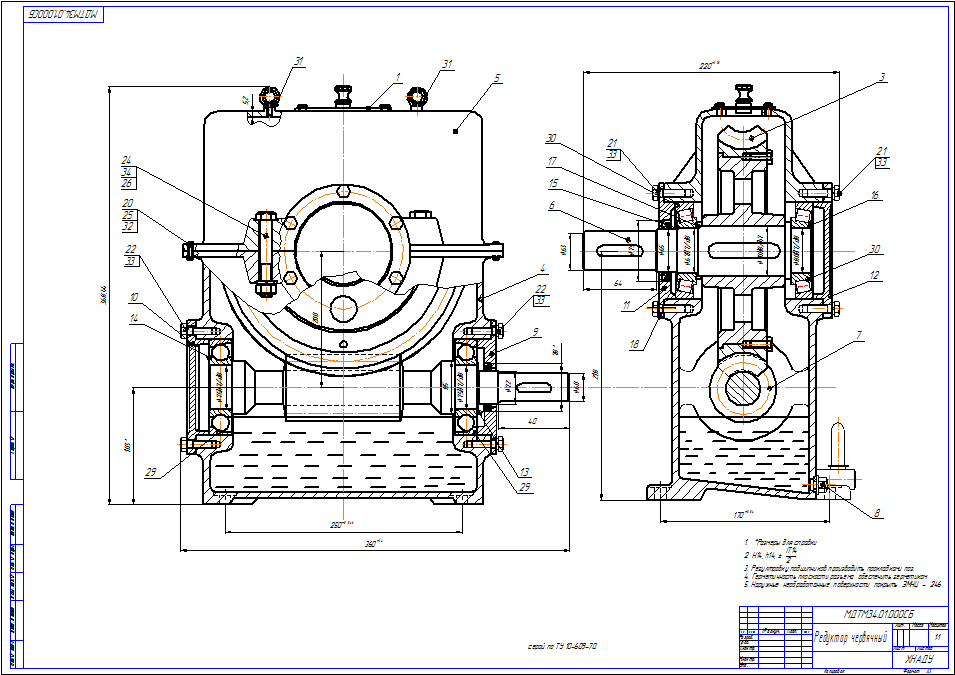The width and height of the screenshot is (955, 675).
Task: Click part callout number 16
Action: [x=875, y=195]
